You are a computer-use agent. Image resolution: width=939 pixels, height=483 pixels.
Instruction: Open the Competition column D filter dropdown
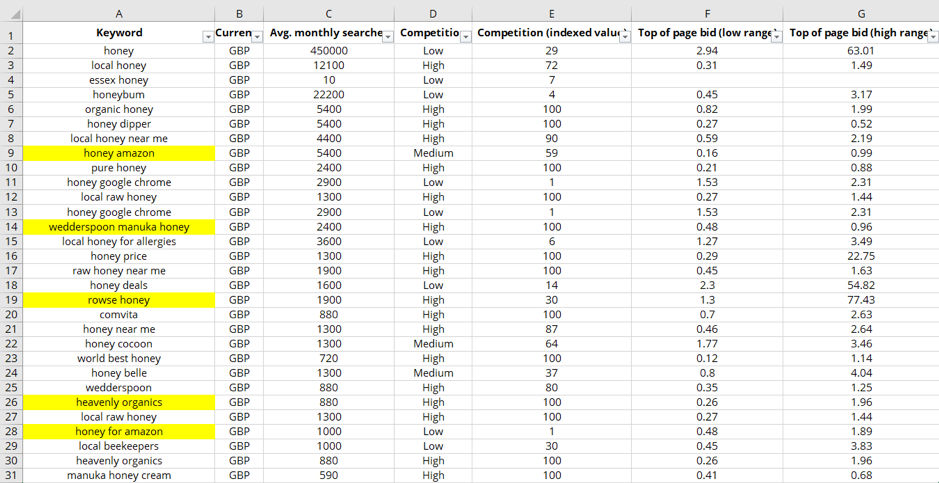pos(466,37)
